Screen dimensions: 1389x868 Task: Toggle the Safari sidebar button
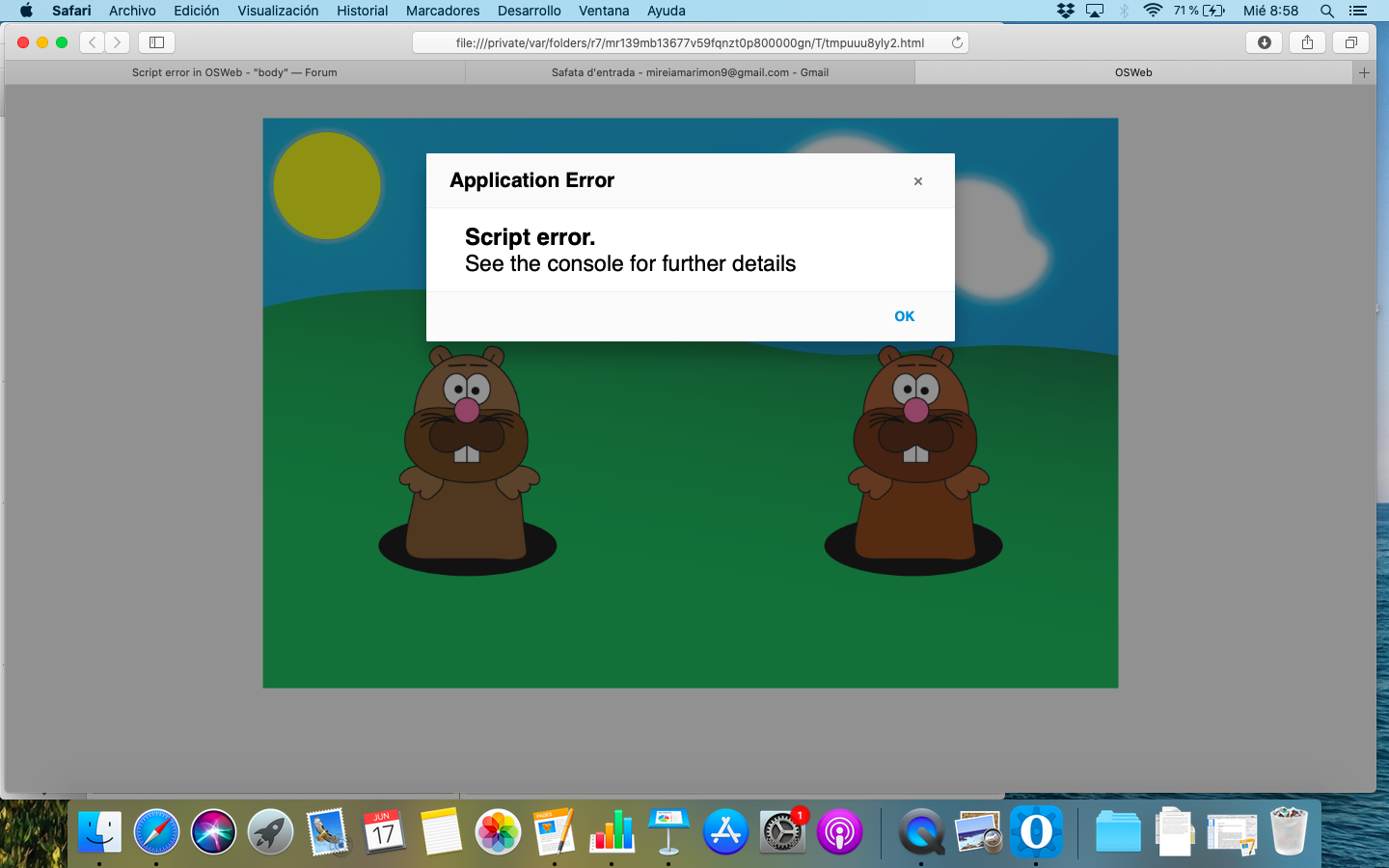(156, 42)
